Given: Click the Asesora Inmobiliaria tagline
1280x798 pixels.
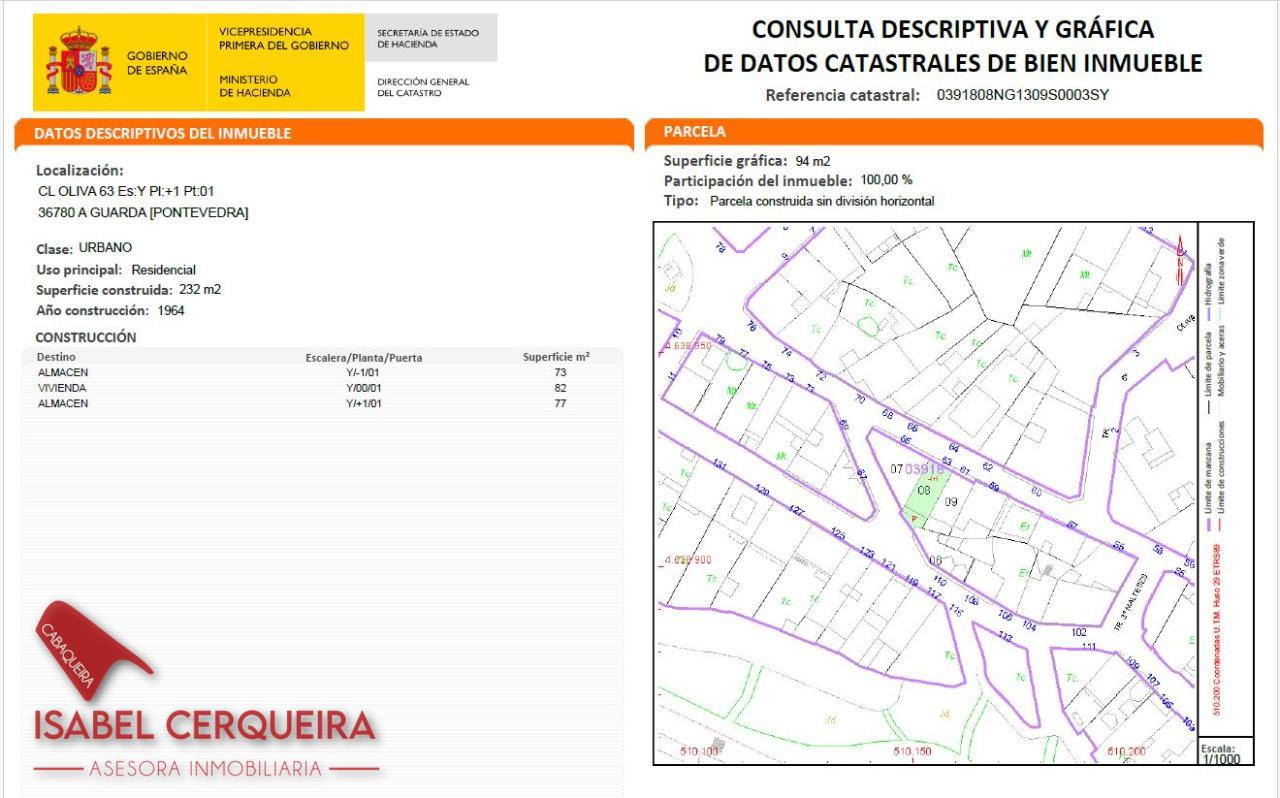Looking at the screenshot, I should [x=205, y=769].
